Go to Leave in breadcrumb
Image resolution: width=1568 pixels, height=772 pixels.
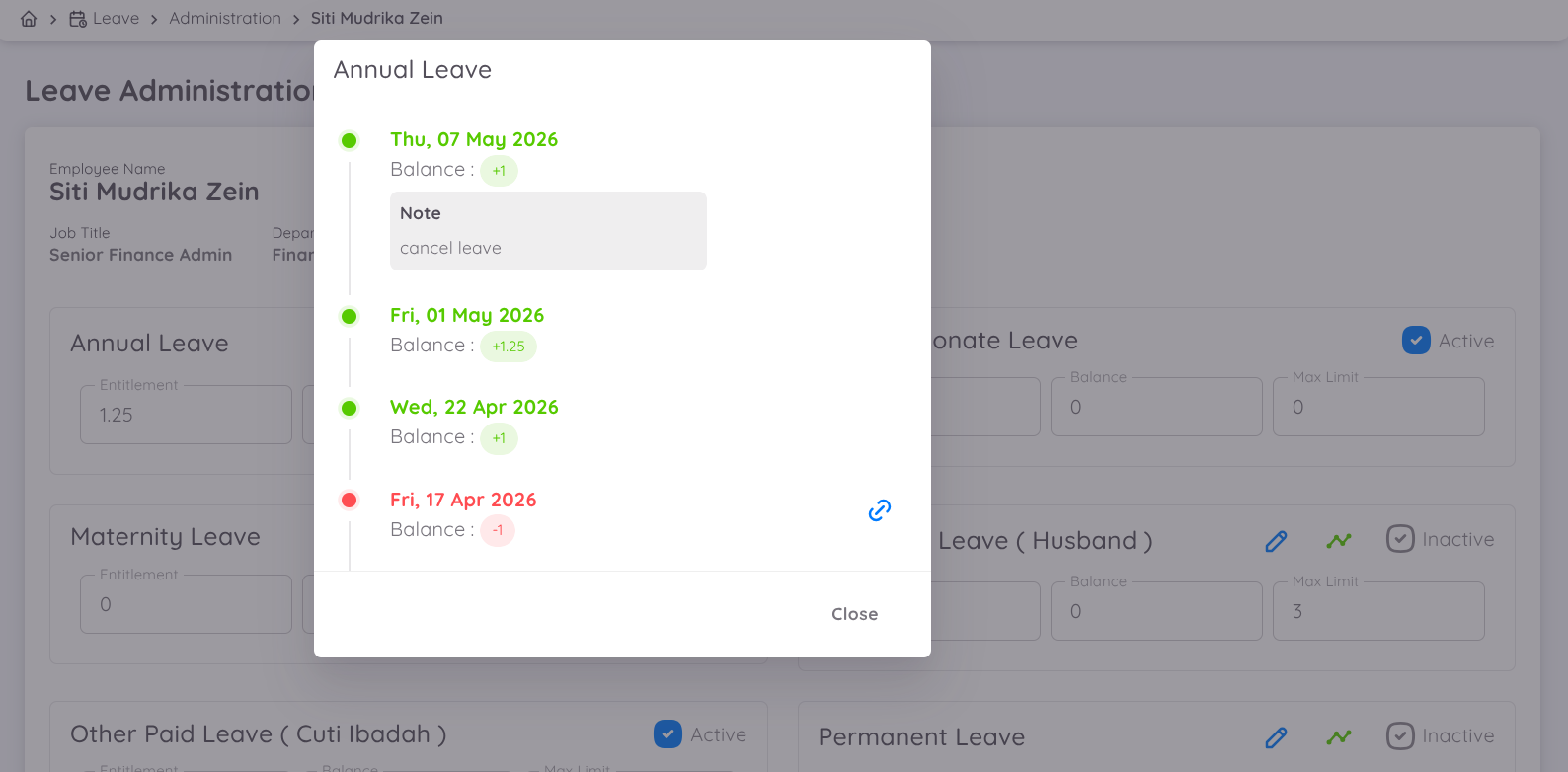tap(116, 19)
